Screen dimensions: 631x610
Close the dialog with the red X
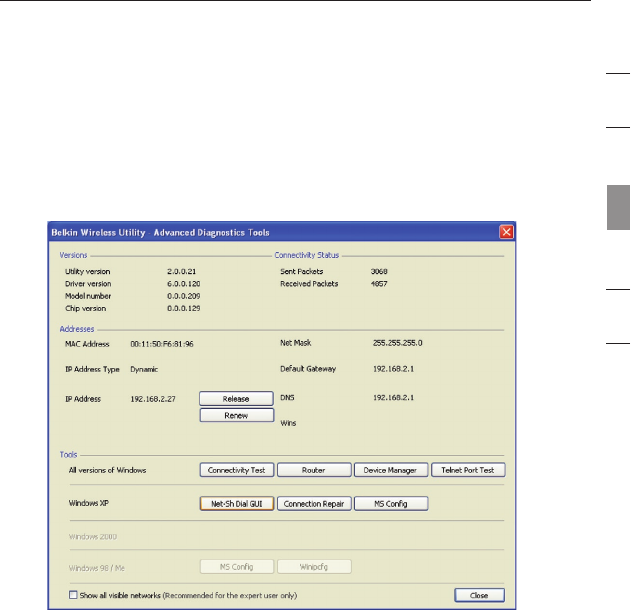(x=506, y=232)
